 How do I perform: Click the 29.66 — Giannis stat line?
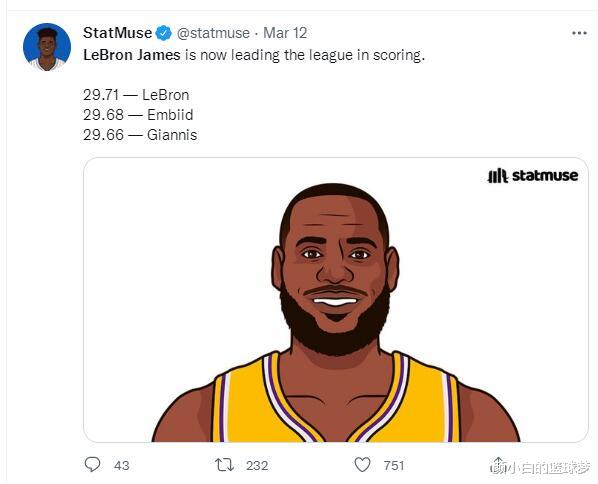(140, 135)
